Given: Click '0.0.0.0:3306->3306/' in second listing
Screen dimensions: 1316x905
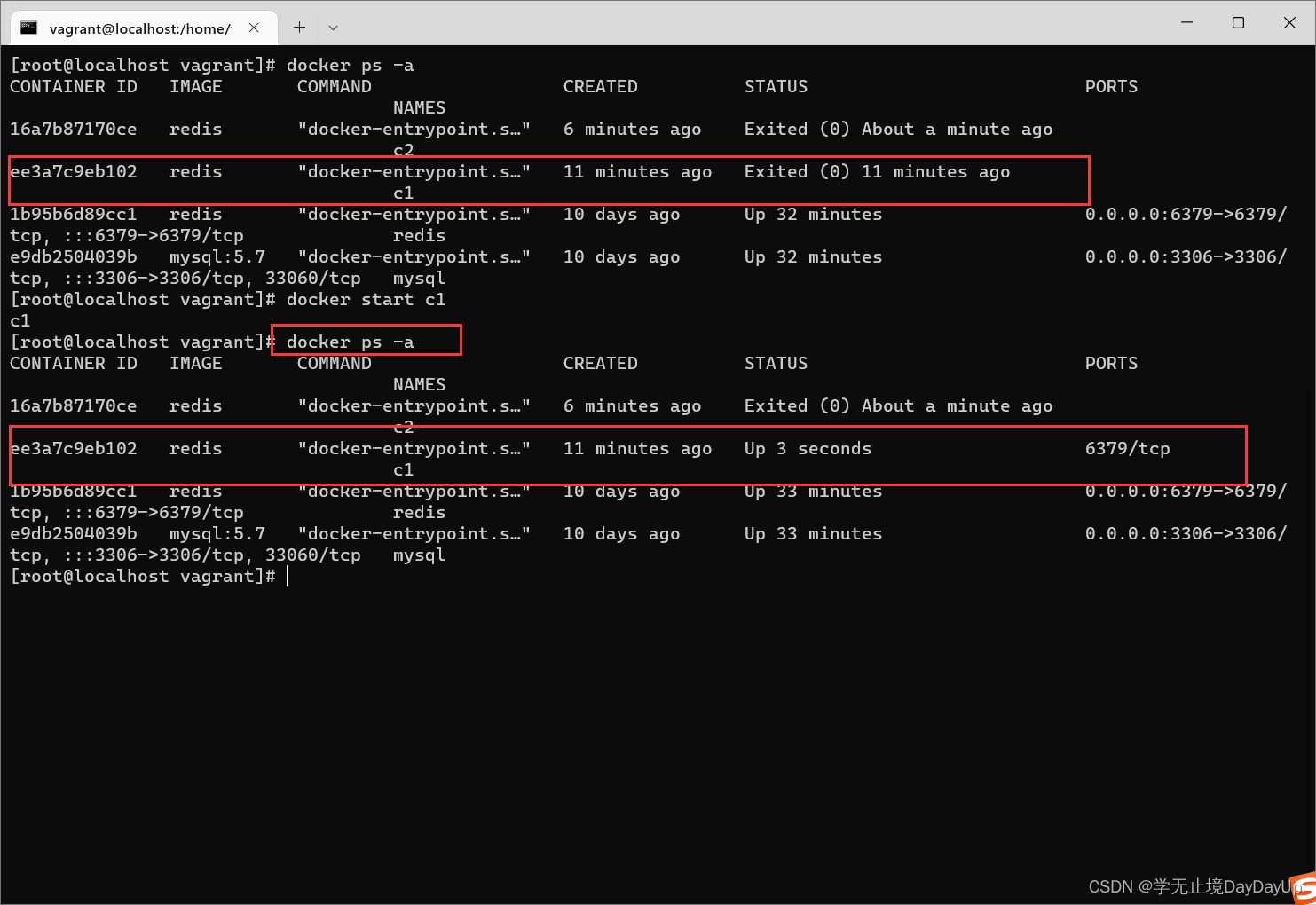Looking at the screenshot, I should point(1186,534).
